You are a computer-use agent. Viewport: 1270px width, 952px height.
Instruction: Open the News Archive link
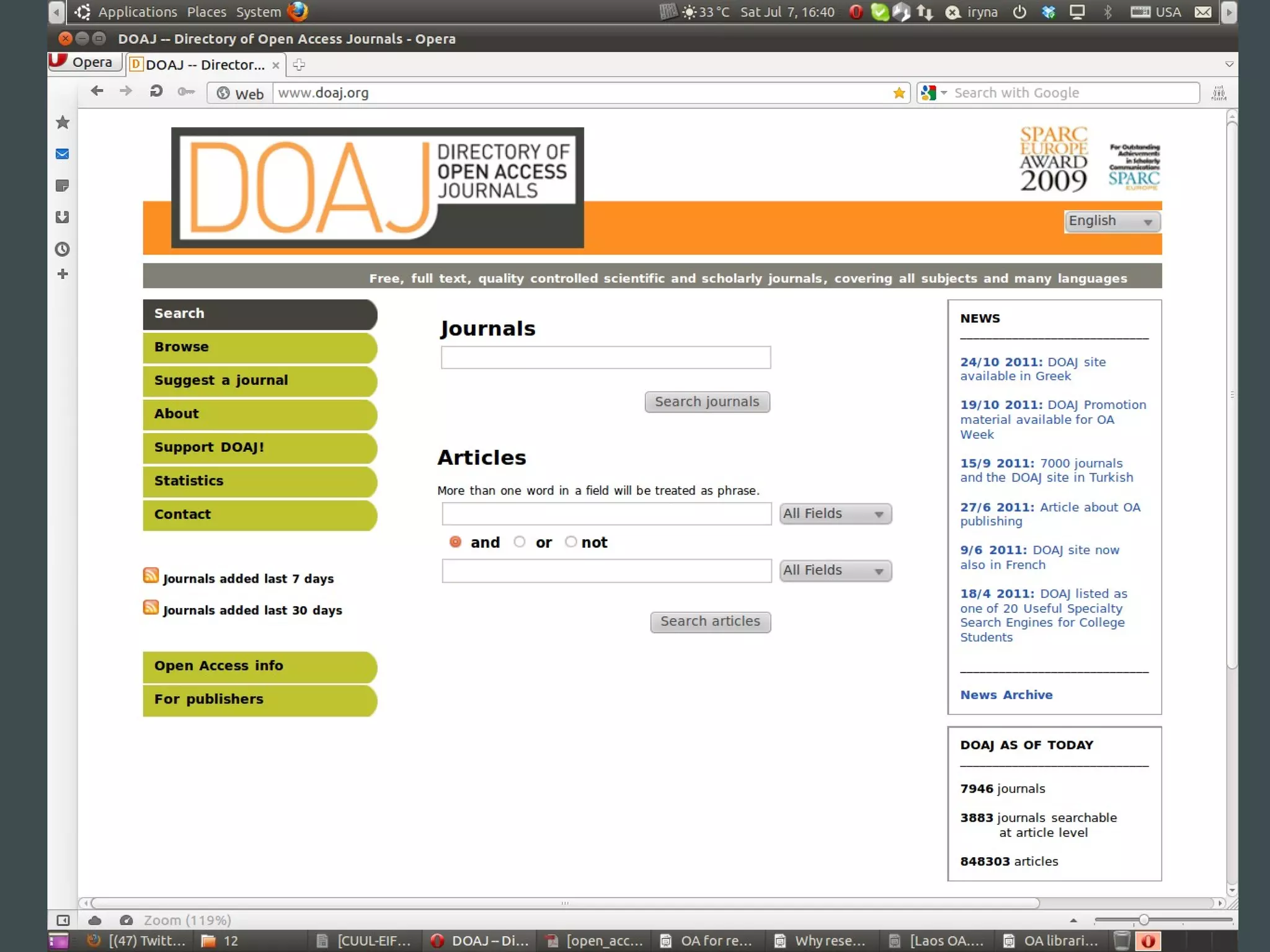(x=1006, y=695)
